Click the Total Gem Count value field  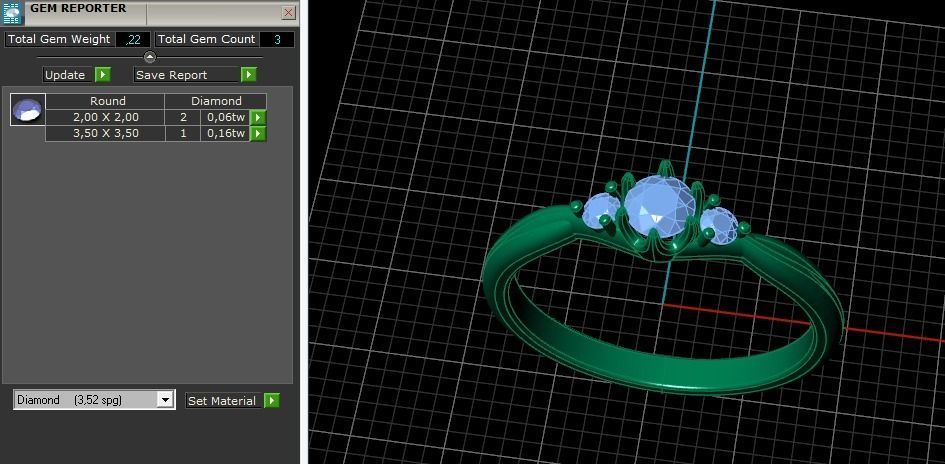277,40
